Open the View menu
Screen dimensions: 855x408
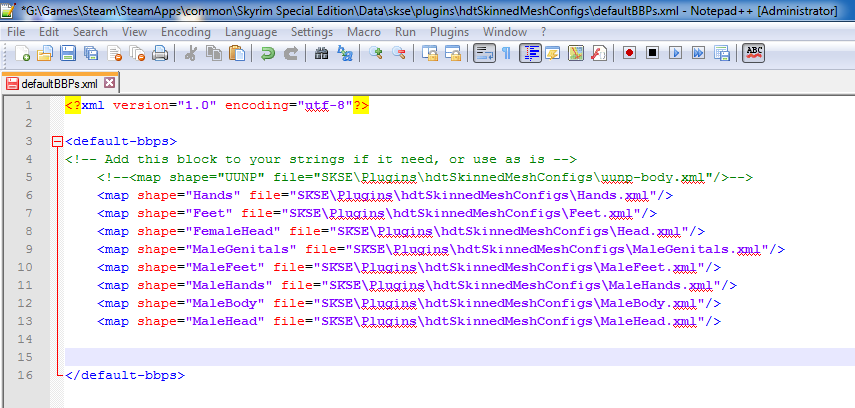tap(134, 32)
